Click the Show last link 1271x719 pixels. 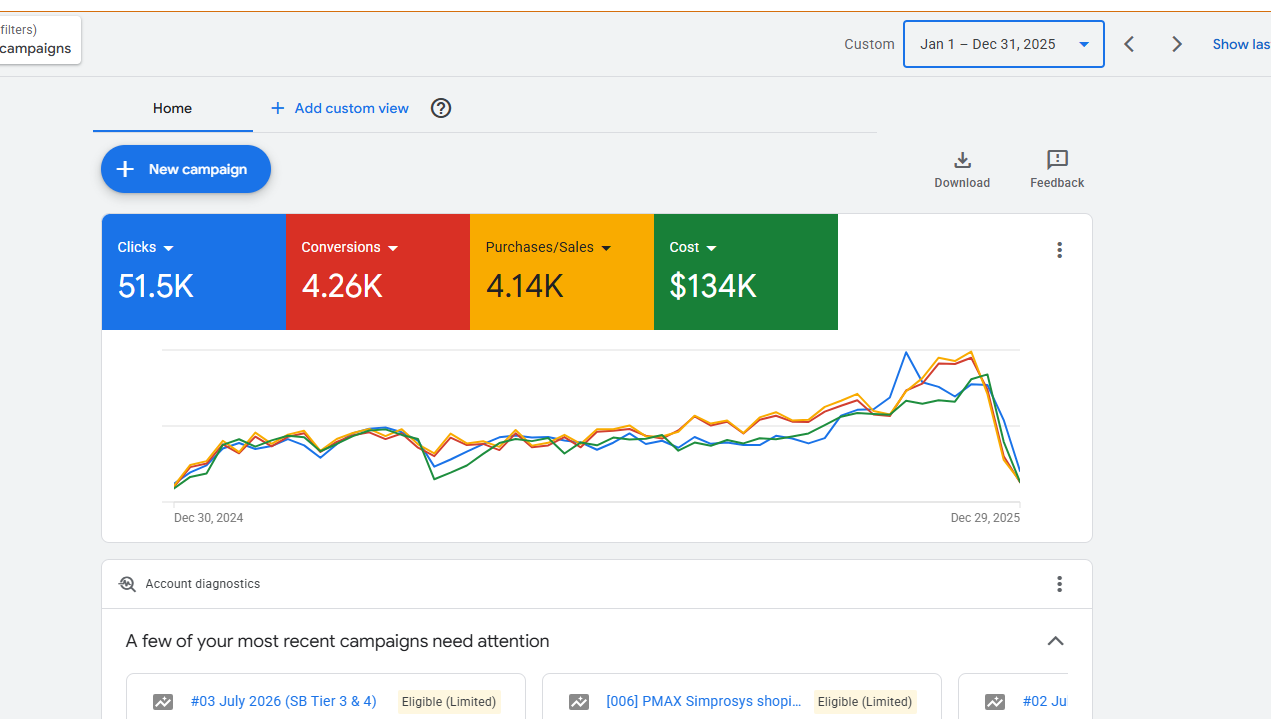(x=1241, y=44)
